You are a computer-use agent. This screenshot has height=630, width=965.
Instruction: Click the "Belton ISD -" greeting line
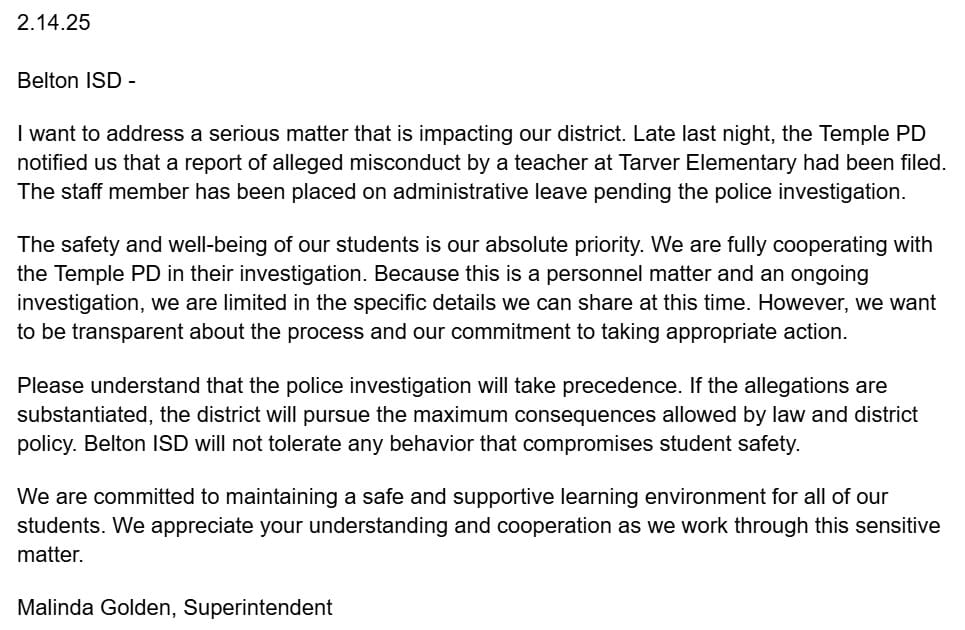pyautogui.click(x=76, y=81)
